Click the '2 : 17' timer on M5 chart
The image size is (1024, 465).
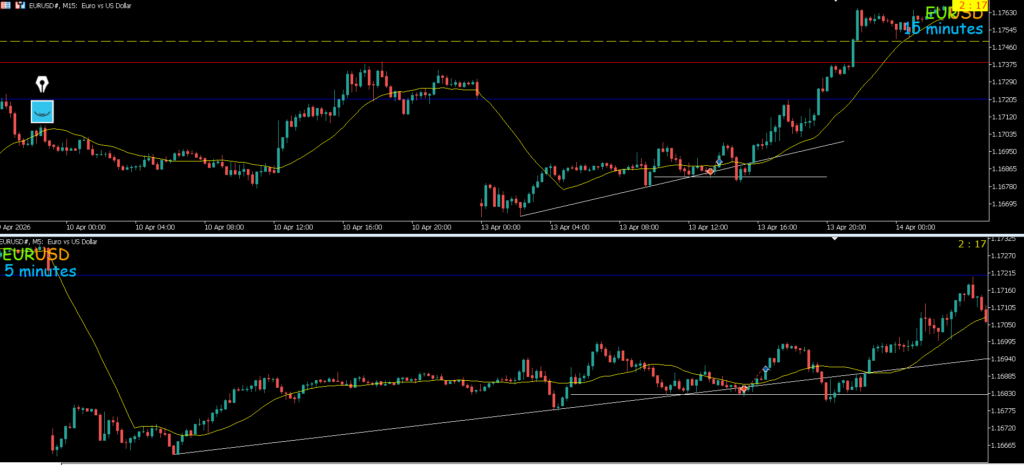pos(972,244)
